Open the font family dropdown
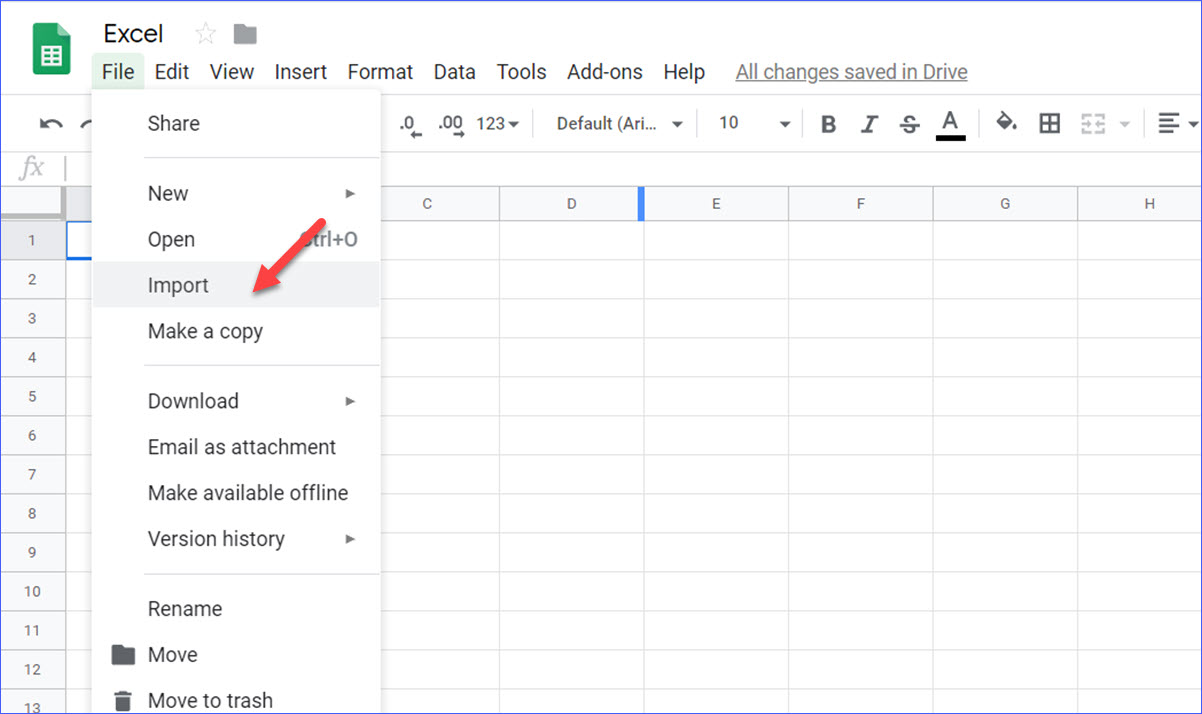The height and width of the screenshot is (714, 1202). pyautogui.click(x=614, y=123)
